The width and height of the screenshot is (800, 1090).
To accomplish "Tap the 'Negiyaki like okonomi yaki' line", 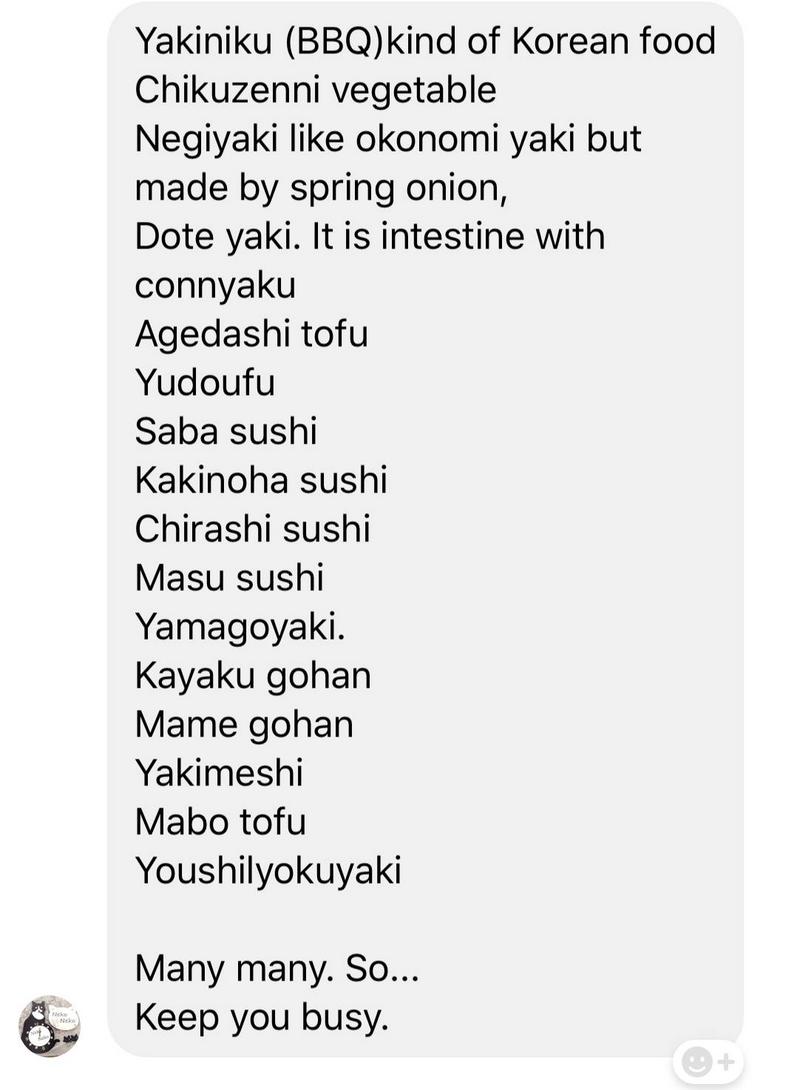I will [x=388, y=139].
